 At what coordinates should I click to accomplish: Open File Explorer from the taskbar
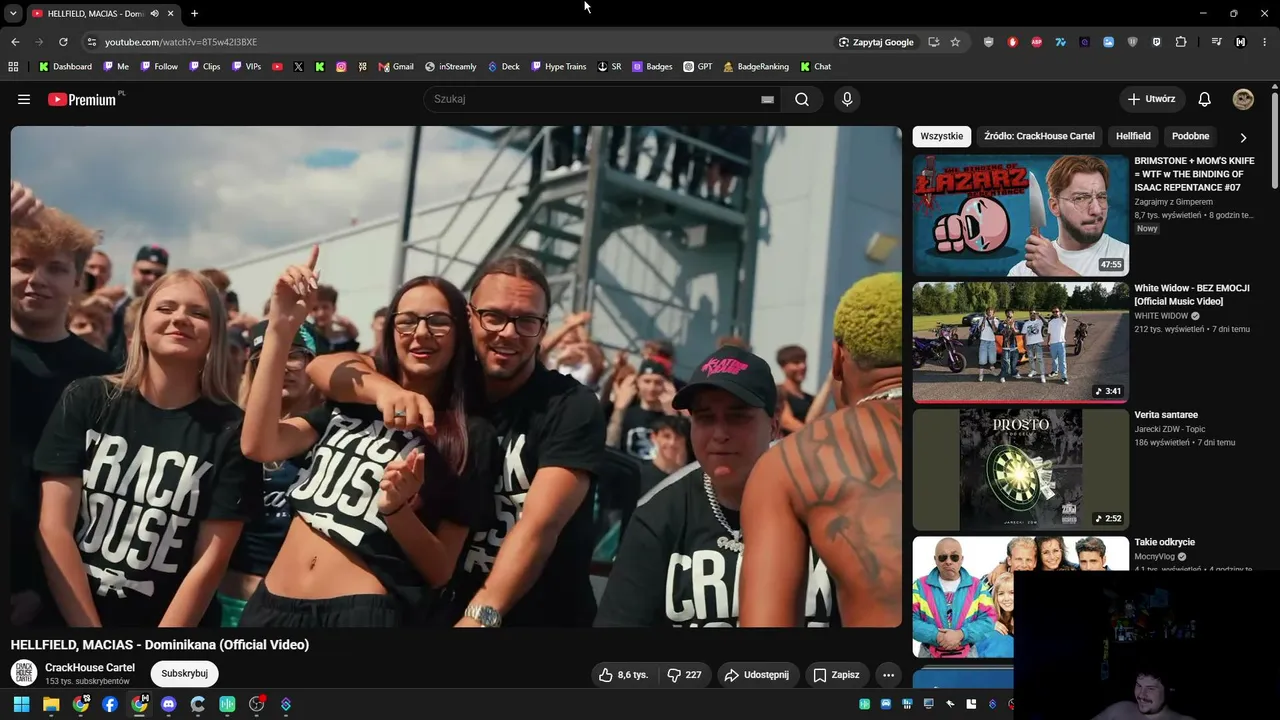[x=51, y=704]
